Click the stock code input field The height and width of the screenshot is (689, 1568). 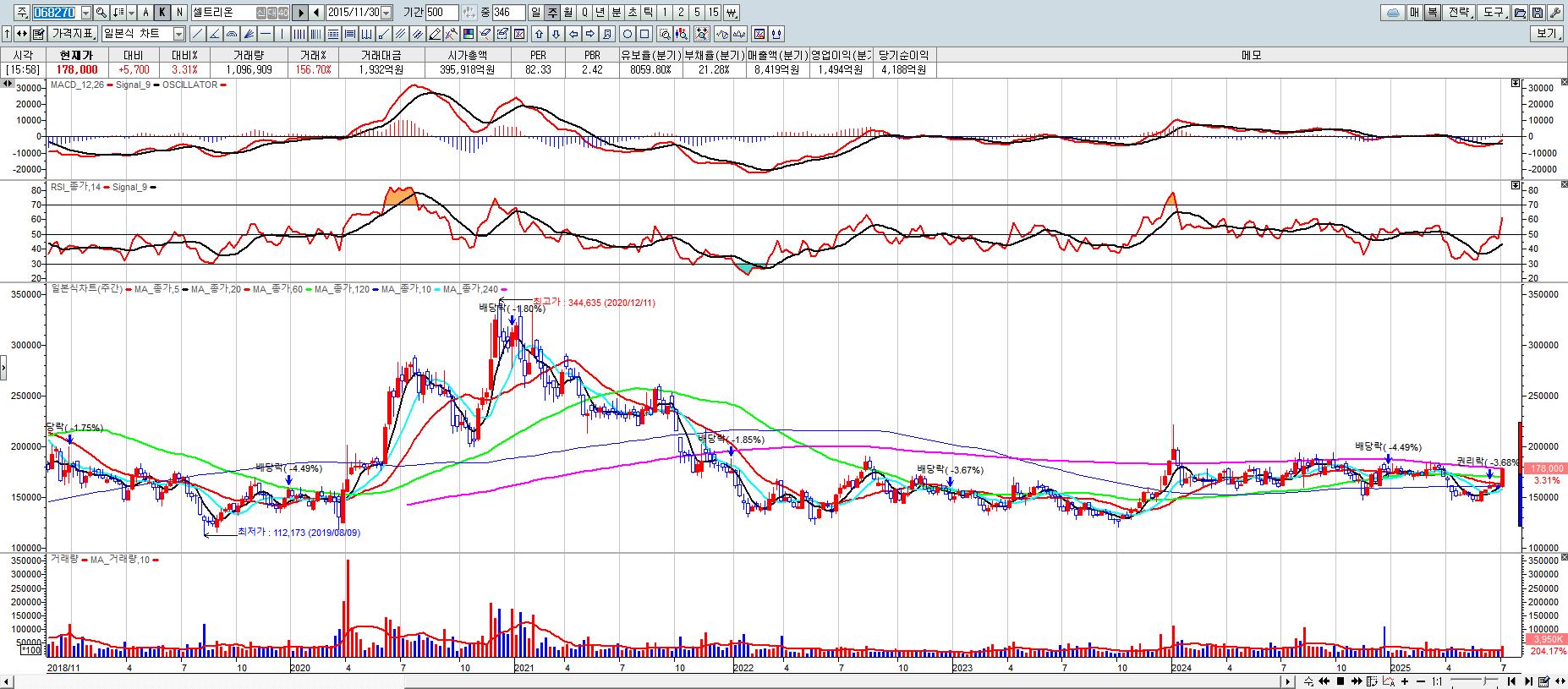point(56,13)
